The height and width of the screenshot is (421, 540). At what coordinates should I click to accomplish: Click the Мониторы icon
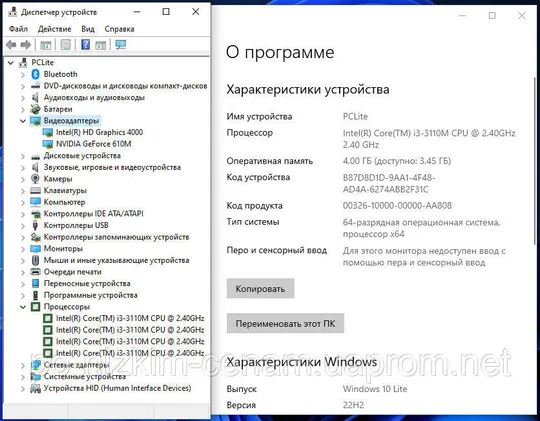35,248
